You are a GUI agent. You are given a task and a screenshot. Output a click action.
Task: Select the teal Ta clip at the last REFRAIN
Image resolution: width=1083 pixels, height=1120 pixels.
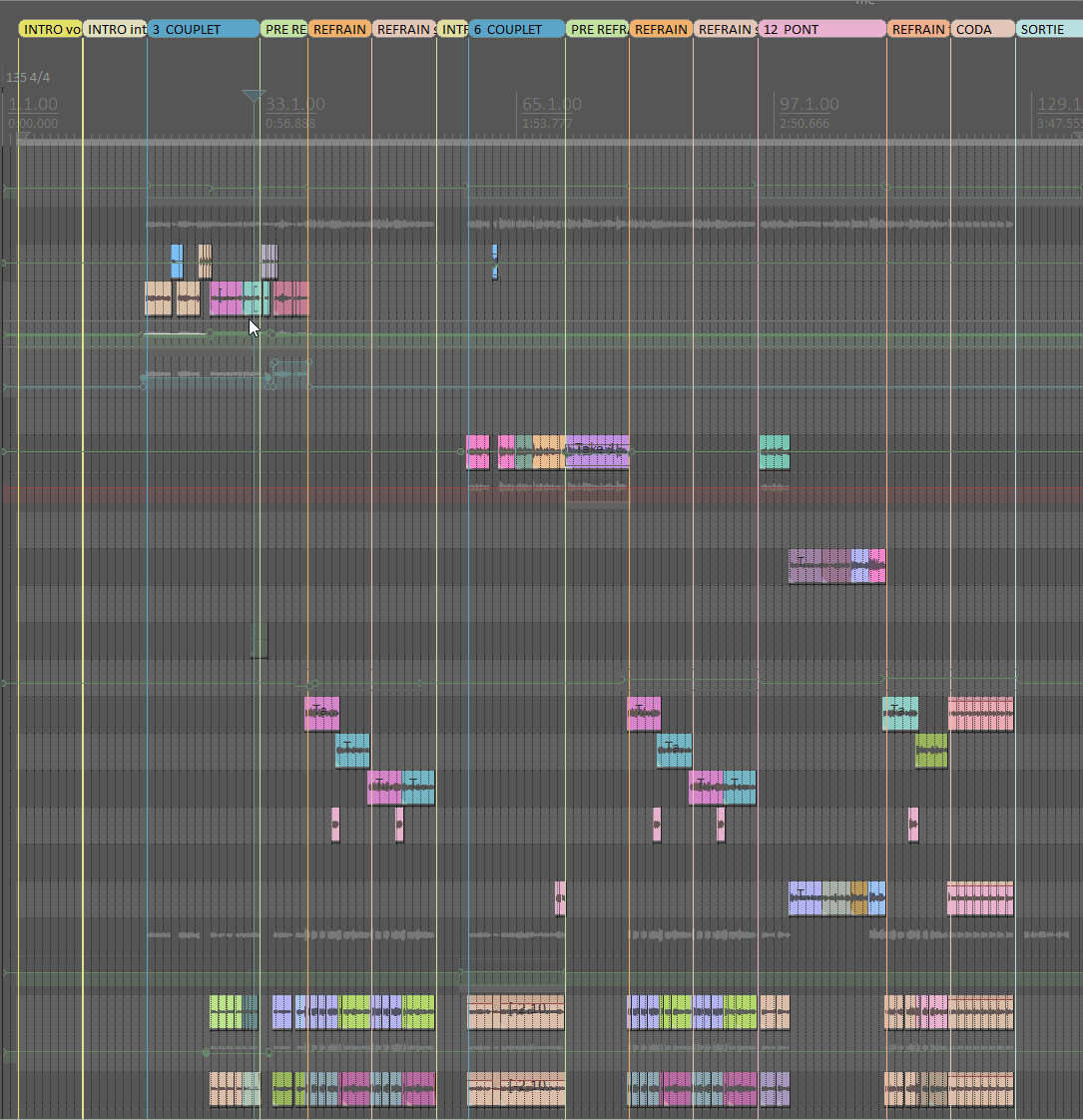900,714
